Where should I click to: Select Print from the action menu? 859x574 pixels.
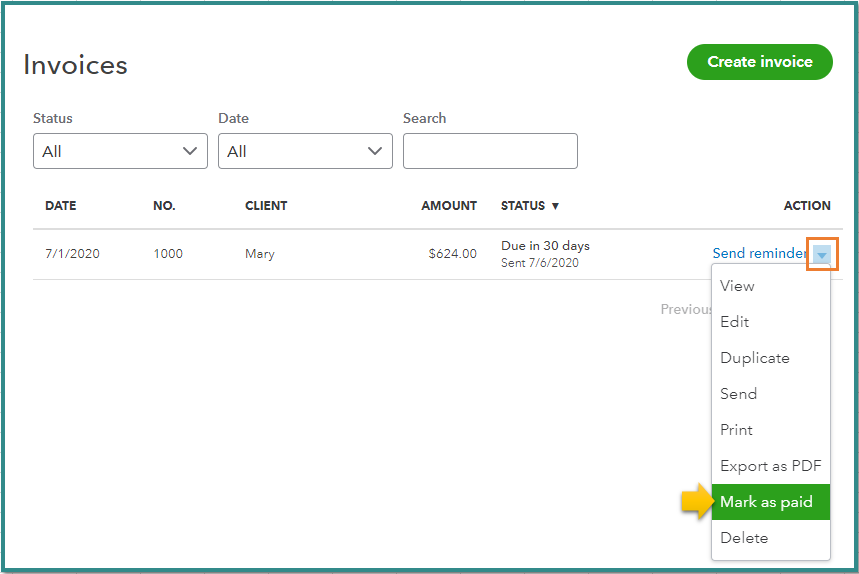(737, 430)
